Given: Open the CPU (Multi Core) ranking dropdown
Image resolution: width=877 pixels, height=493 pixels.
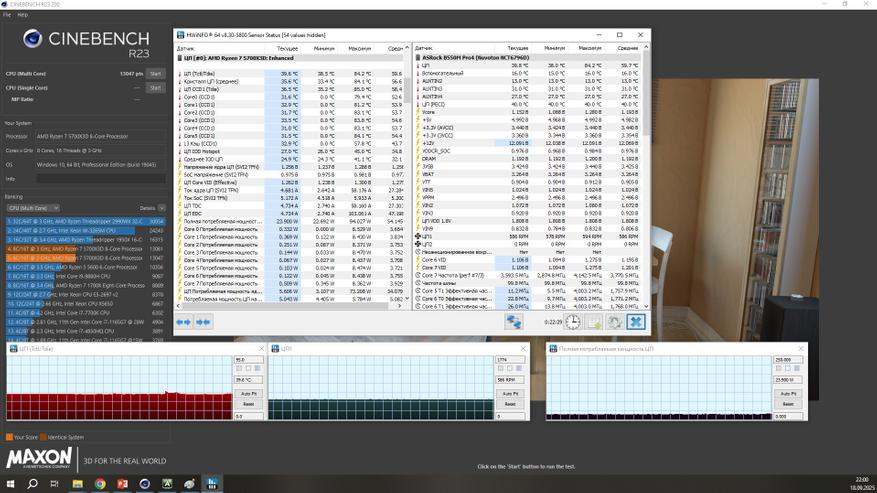Looking at the screenshot, I should click(33, 208).
